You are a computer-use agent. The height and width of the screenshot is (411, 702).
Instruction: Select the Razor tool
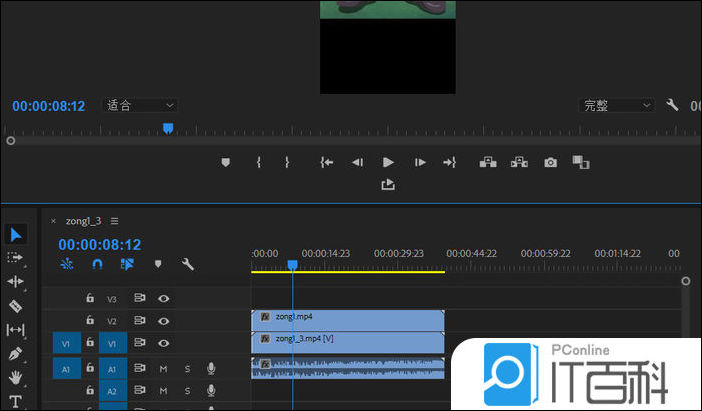pyautogui.click(x=16, y=306)
